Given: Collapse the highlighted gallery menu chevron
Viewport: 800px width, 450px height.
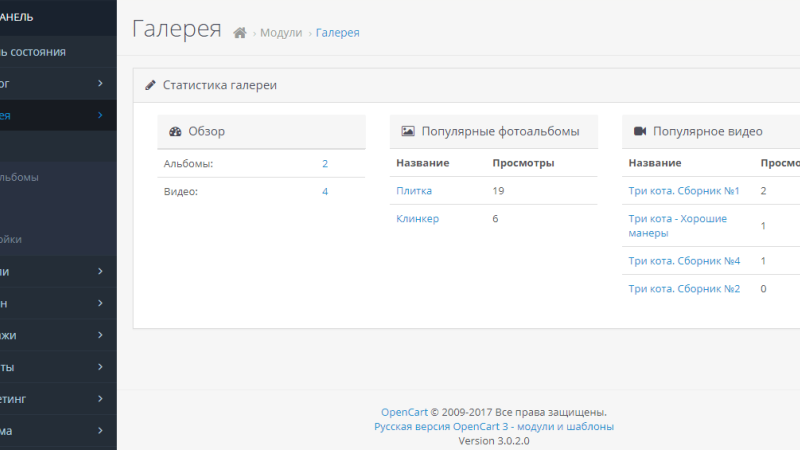Looking at the screenshot, I should (x=101, y=115).
